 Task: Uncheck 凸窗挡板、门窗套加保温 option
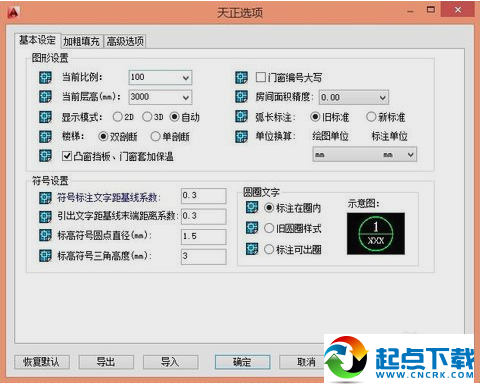(x=67, y=156)
